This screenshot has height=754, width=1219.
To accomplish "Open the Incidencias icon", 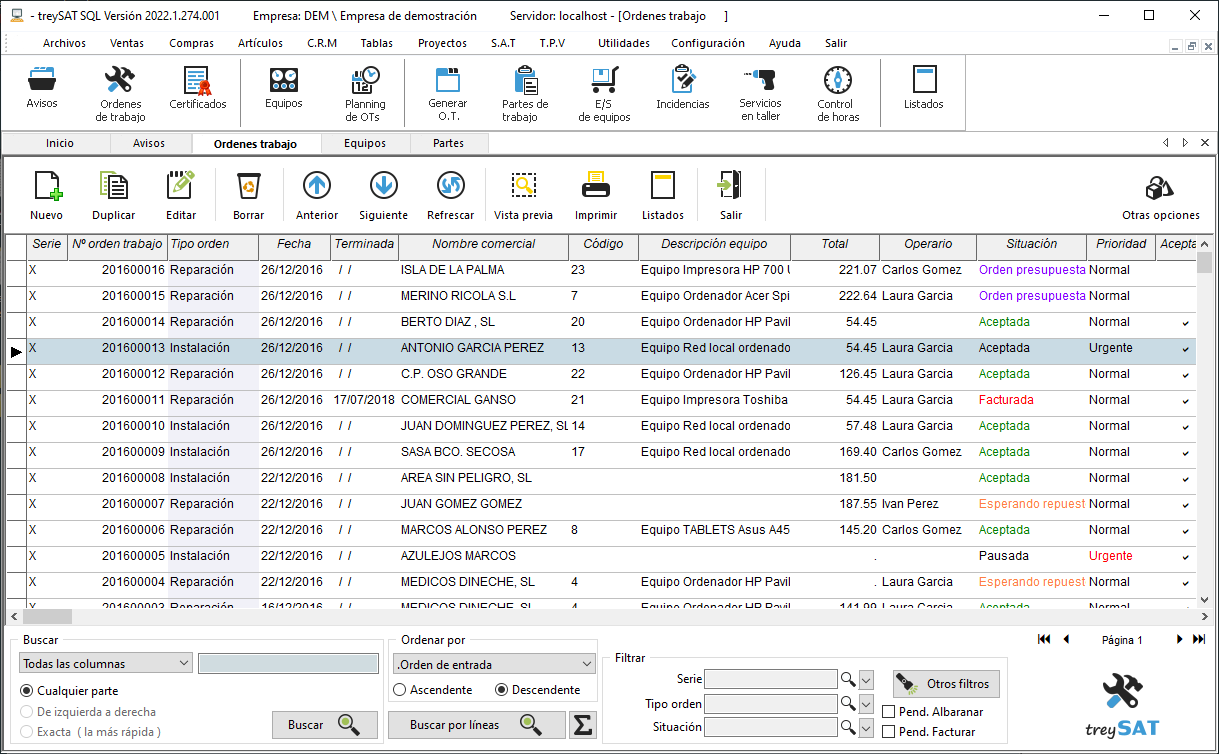I will [683, 88].
